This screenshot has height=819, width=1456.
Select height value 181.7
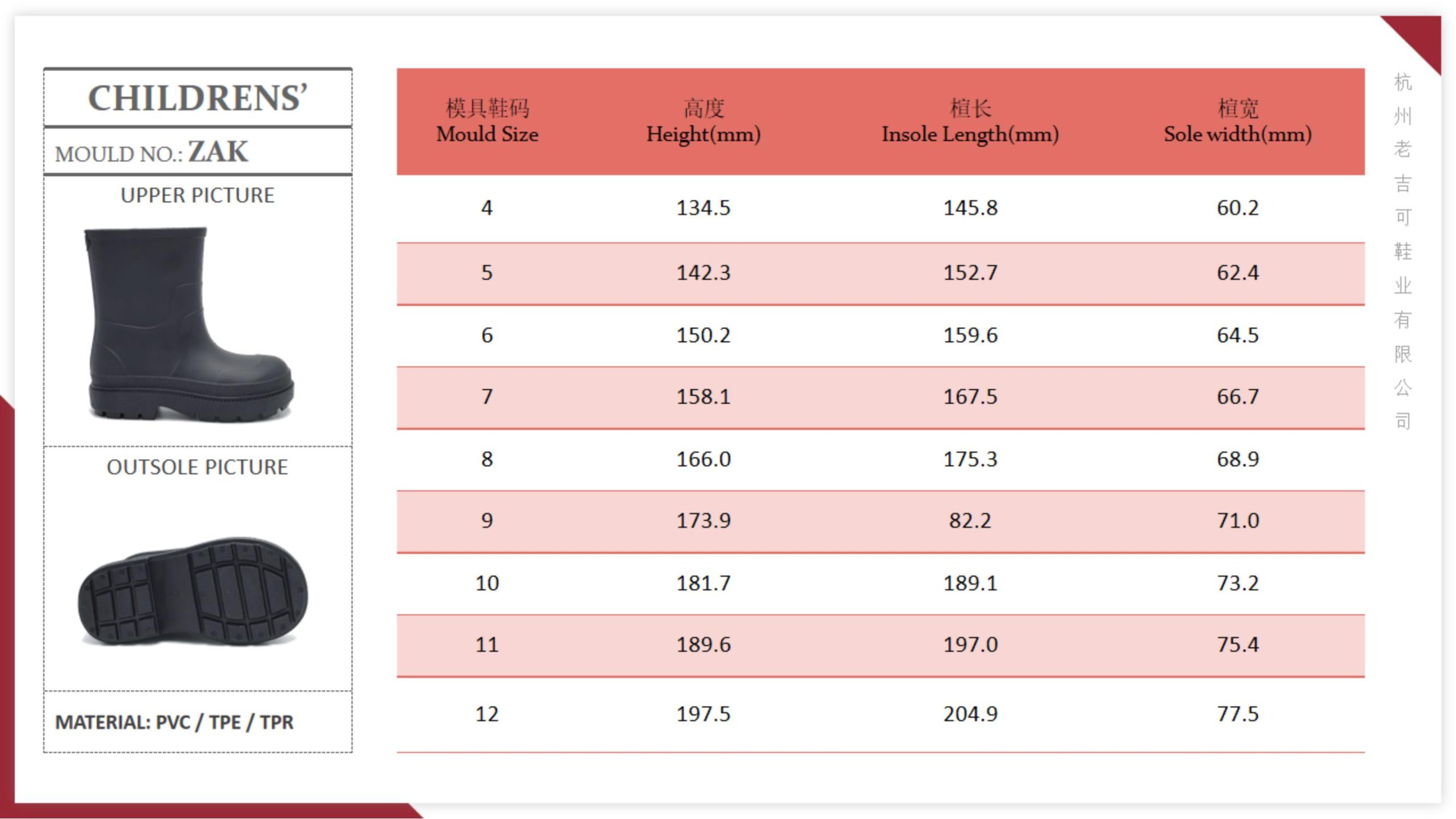[704, 583]
